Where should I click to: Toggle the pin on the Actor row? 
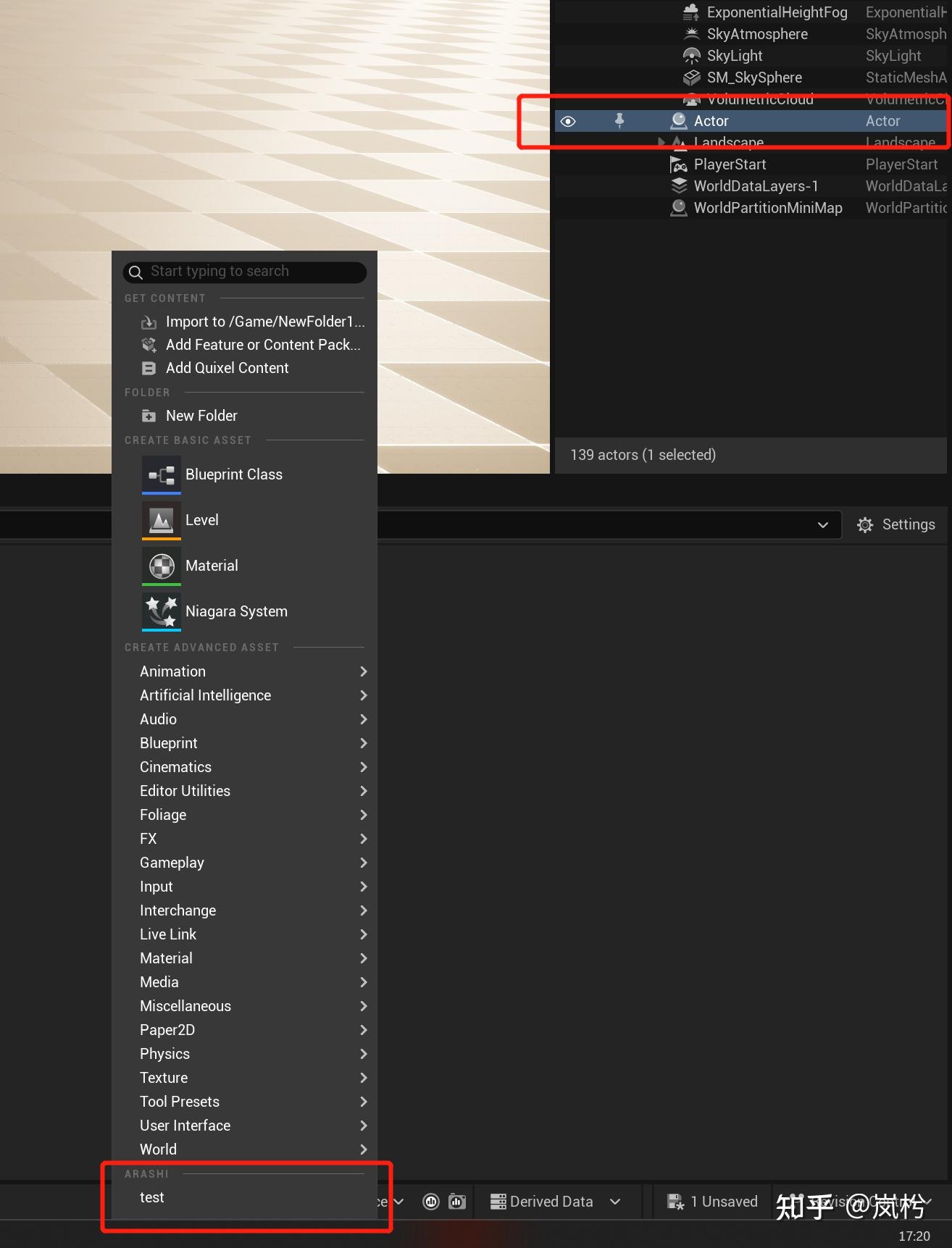click(619, 120)
